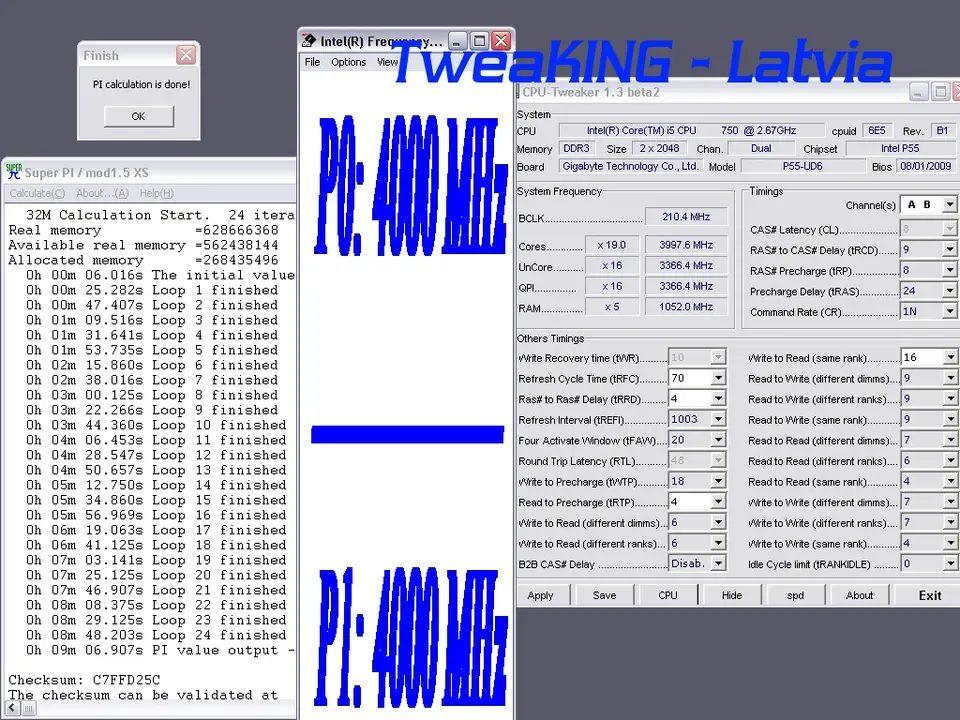Open Refresh Cycle Time (tRFC) dropdown

(718, 378)
